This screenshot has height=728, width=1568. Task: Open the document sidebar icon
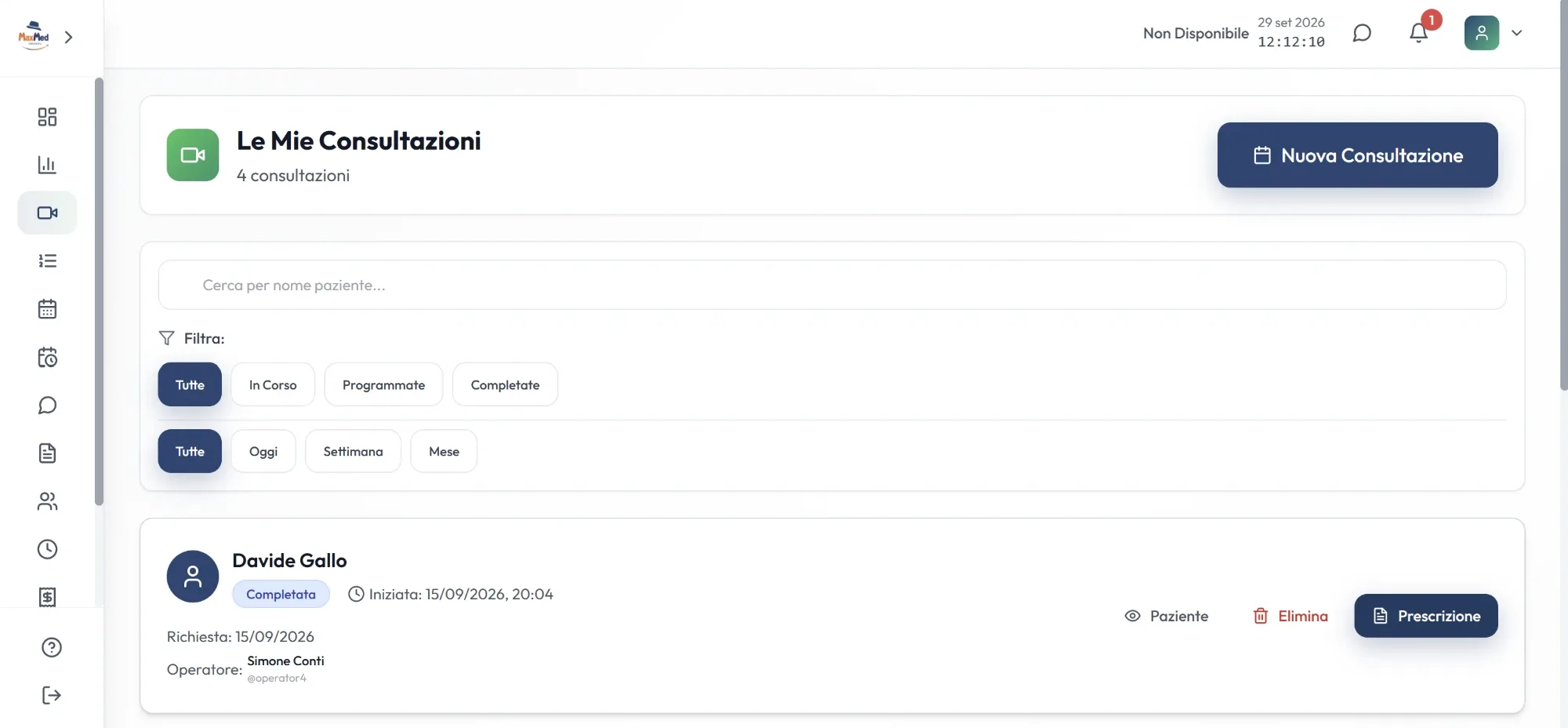[x=47, y=453]
